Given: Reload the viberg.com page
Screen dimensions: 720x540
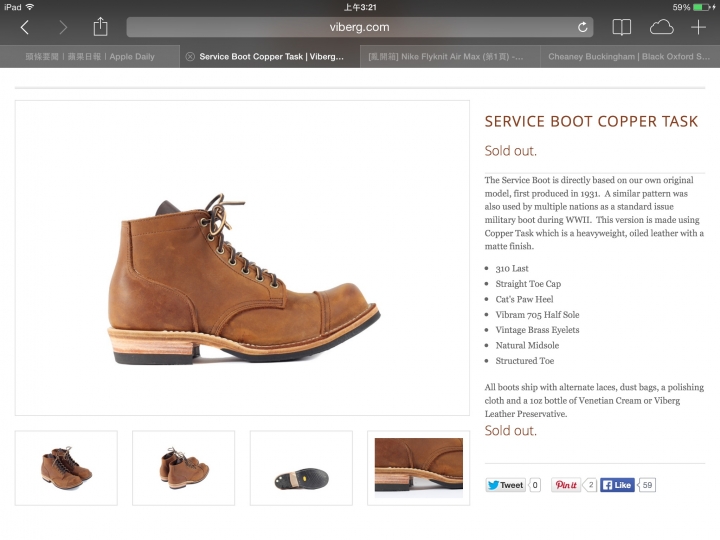Looking at the screenshot, I should coord(582,27).
